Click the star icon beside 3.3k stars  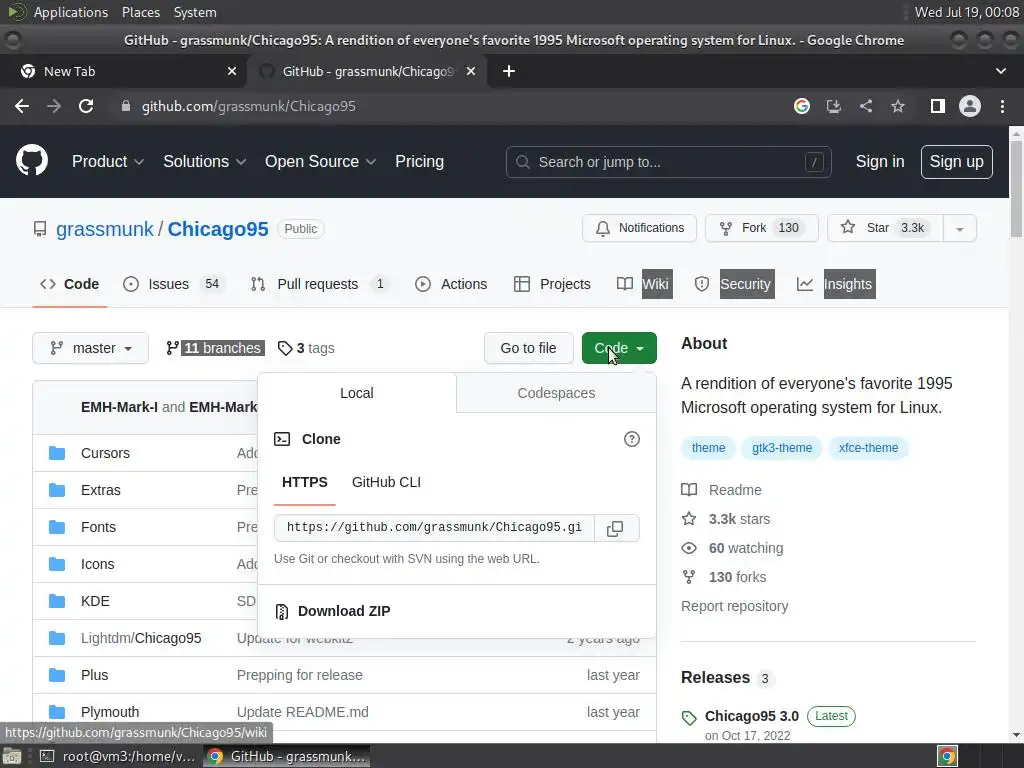[x=689, y=519]
